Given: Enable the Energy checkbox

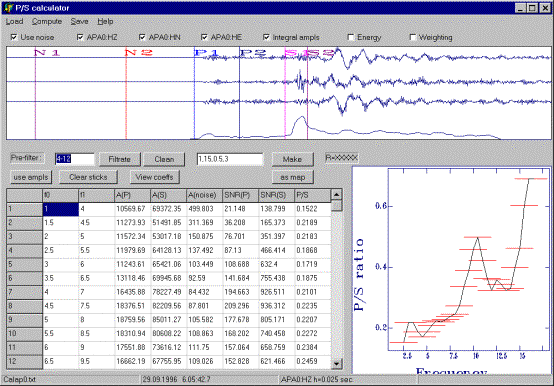Looking at the screenshot, I should pyautogui.click(x=350, y=37).
